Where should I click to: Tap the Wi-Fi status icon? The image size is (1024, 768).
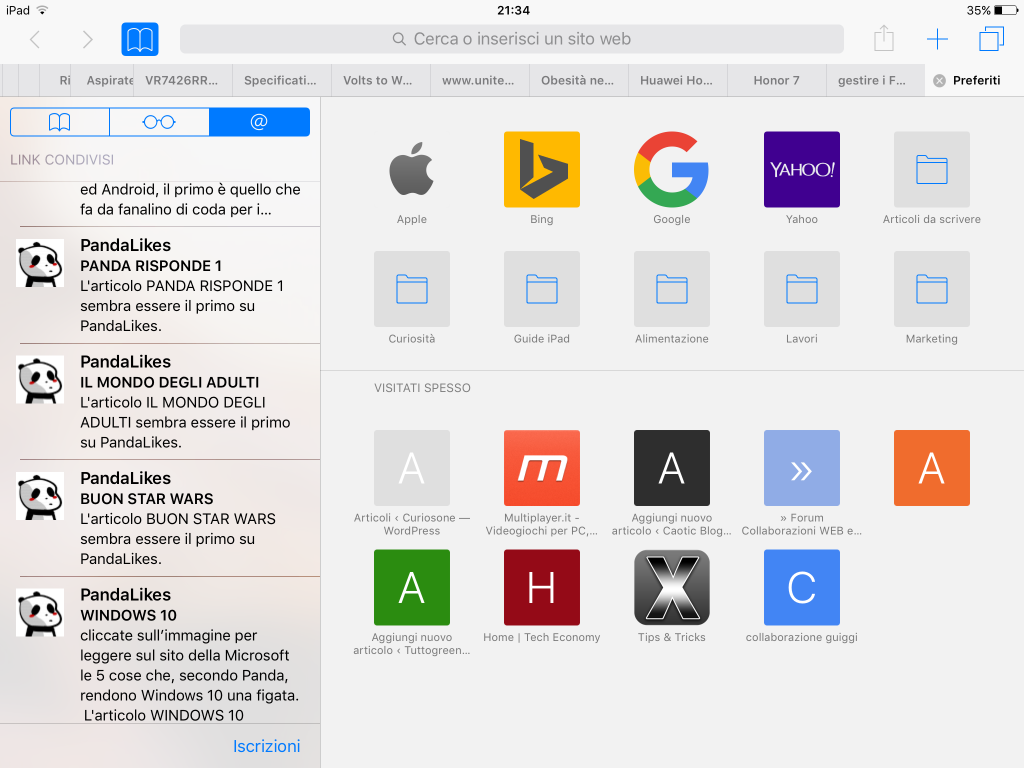point(42,10)
